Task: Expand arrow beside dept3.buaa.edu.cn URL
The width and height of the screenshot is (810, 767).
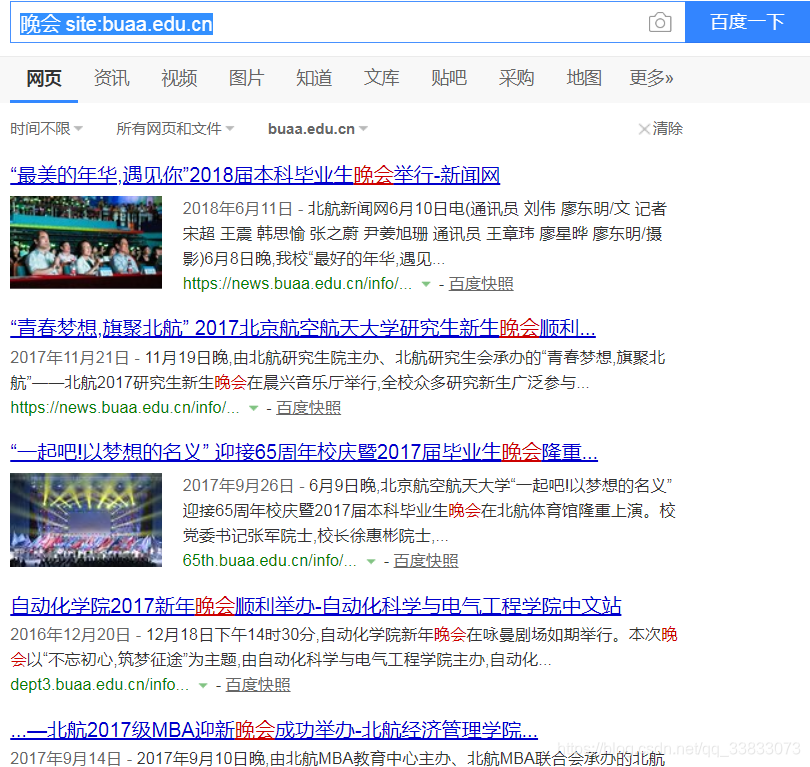Action: (x=202, y=685)
